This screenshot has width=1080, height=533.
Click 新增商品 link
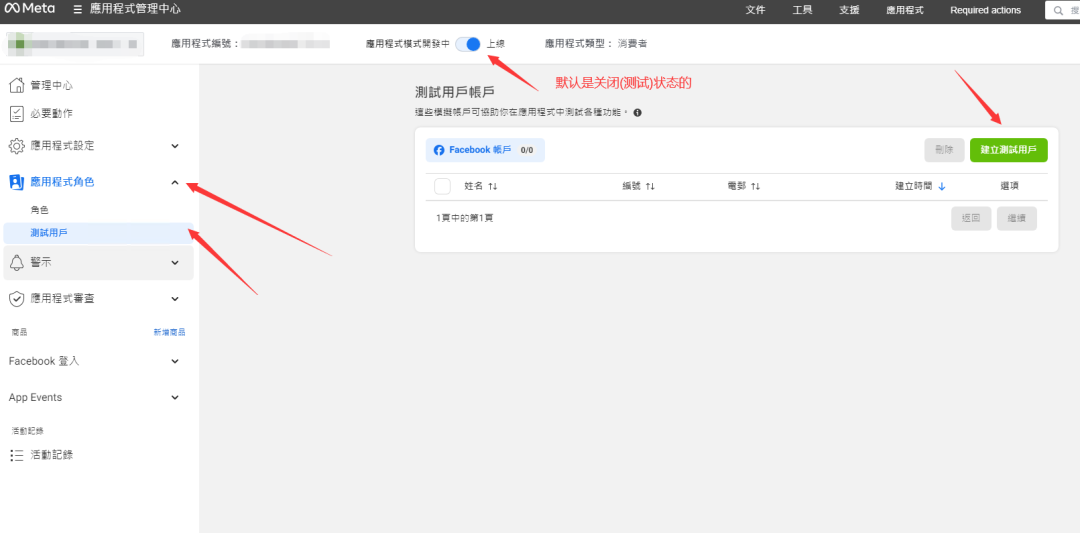tap(169, 333)
